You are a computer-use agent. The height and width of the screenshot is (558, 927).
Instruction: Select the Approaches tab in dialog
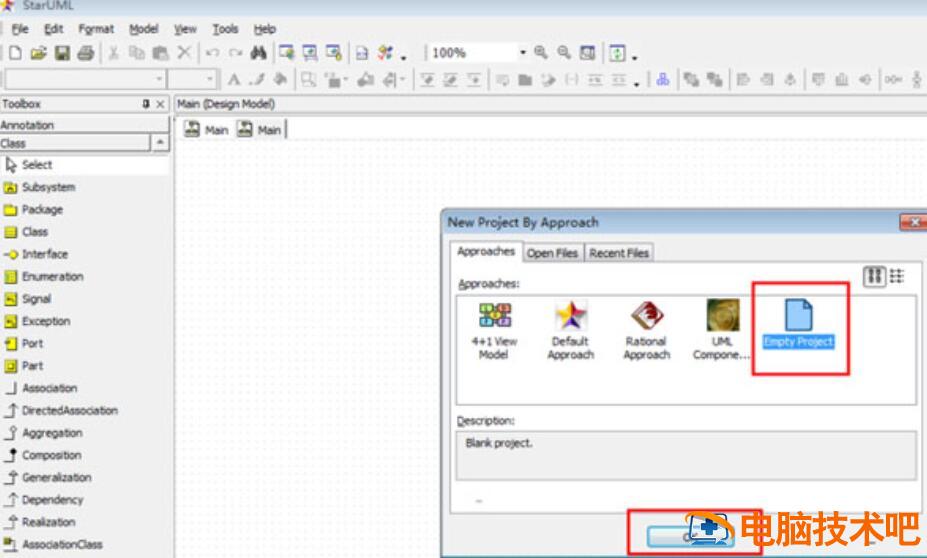click(486, 251)
